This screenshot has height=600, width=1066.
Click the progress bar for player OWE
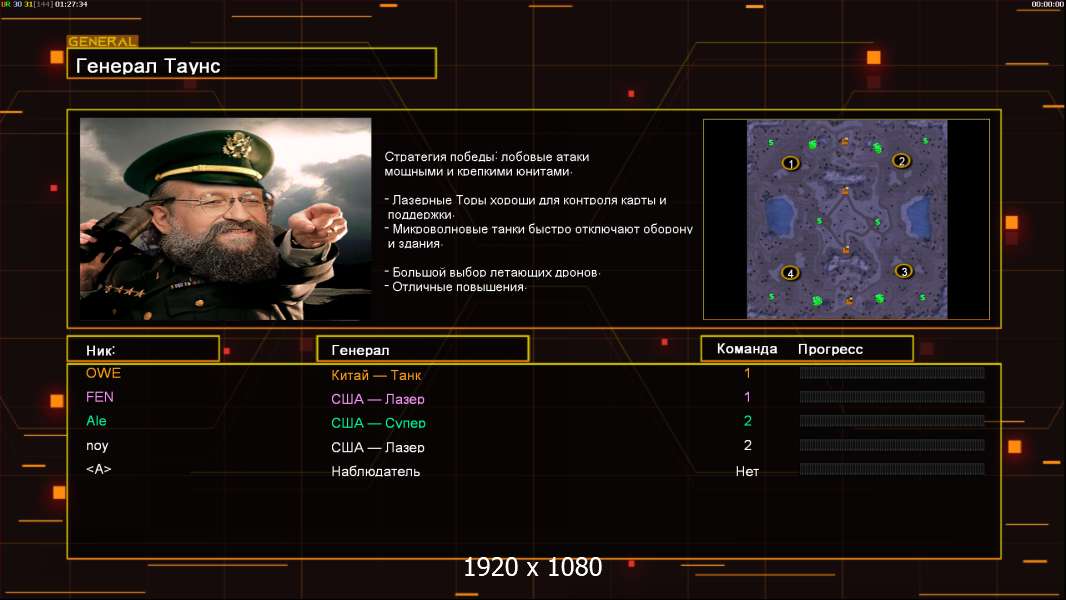coord(891,373)
